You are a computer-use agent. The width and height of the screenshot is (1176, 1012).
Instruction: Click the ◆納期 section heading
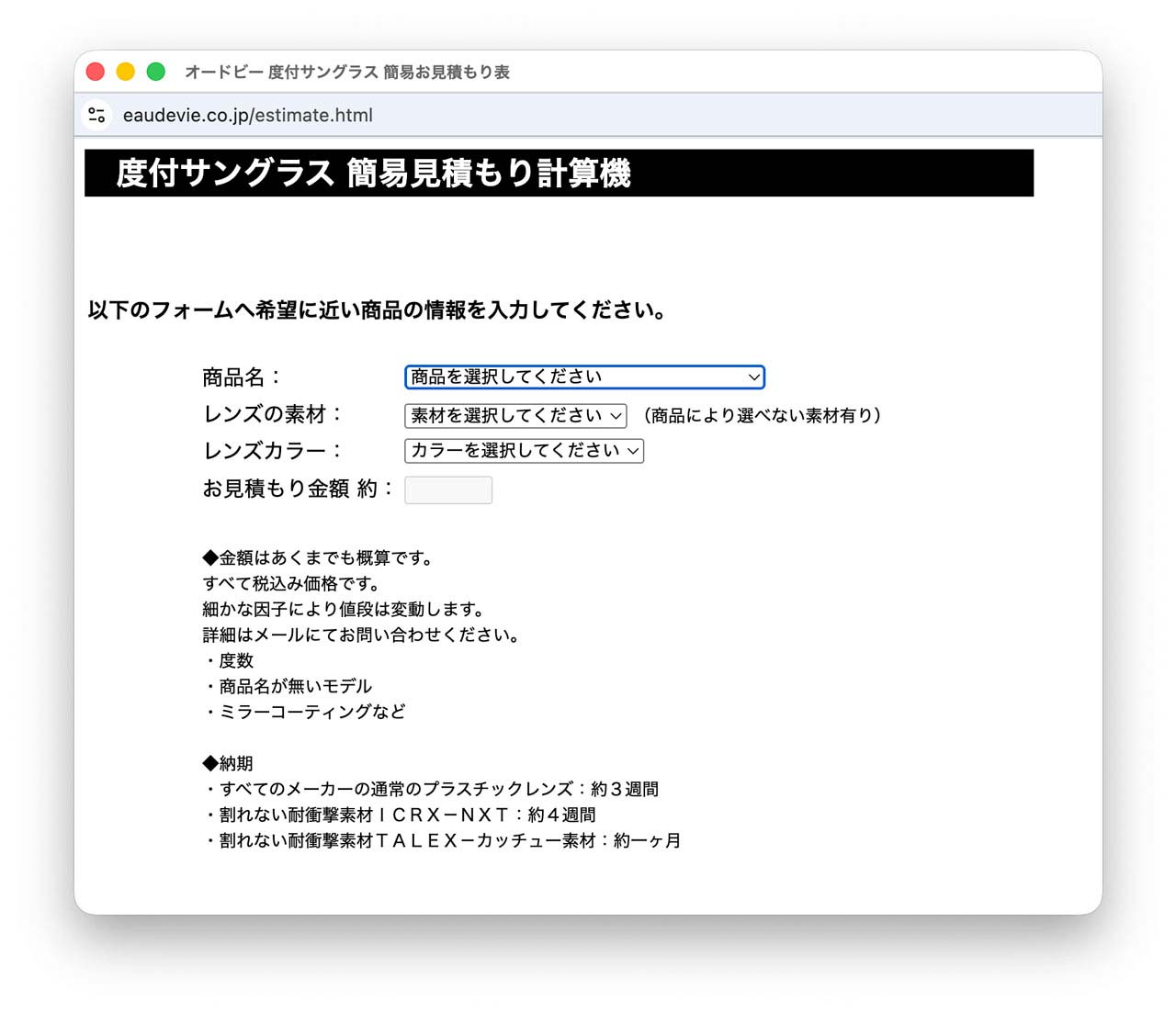(x=228, y=763)
